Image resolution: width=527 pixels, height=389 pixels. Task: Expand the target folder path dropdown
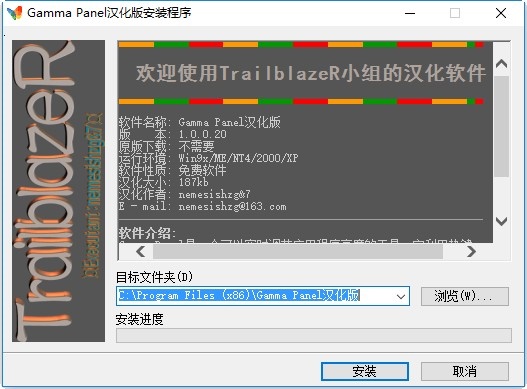click(400, 297)
